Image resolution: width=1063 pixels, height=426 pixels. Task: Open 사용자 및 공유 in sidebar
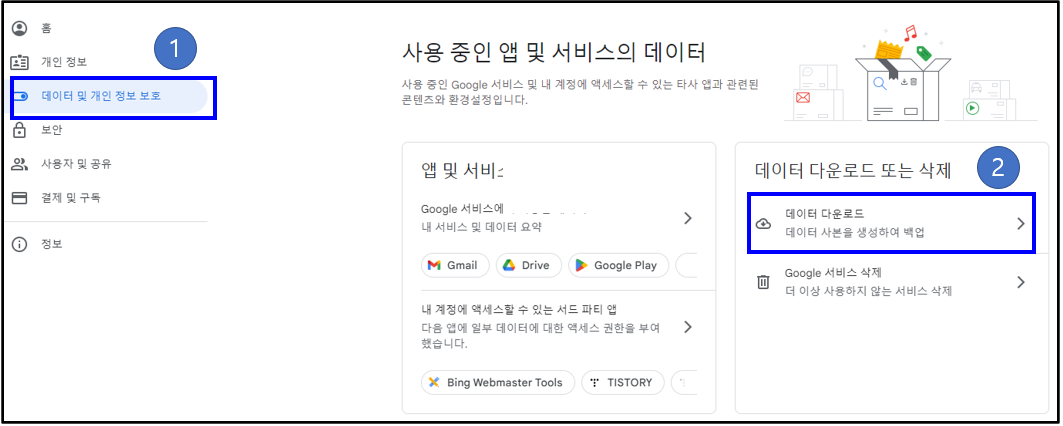coord(76,164)
